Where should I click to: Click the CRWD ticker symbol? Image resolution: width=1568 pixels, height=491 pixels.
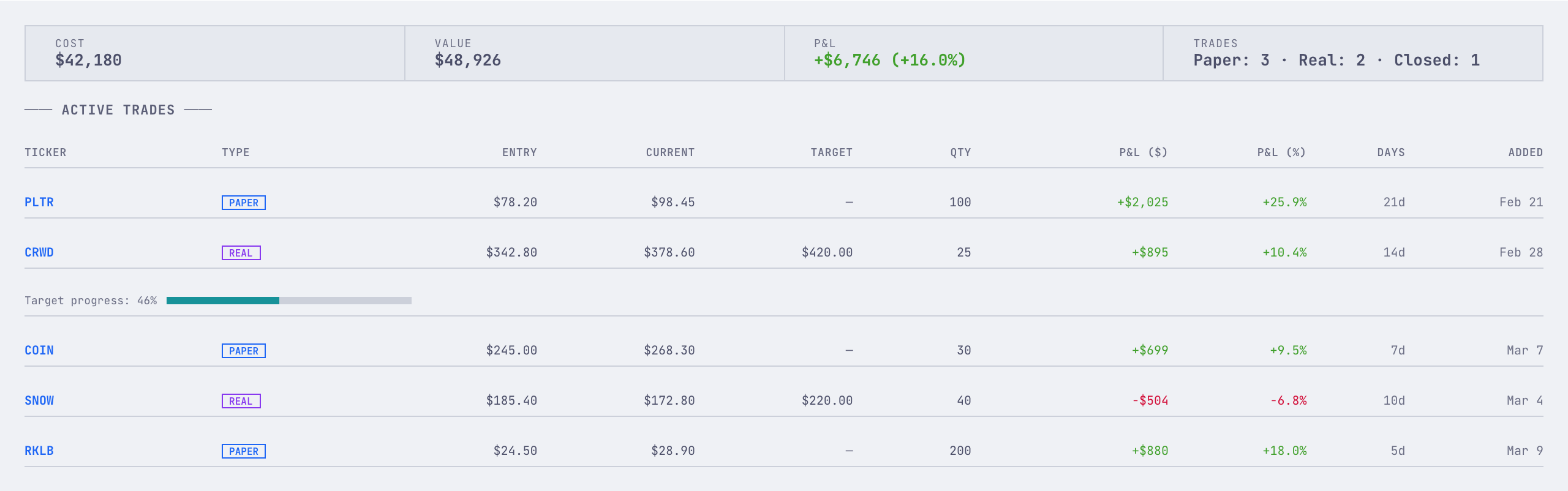coord(39,252)
